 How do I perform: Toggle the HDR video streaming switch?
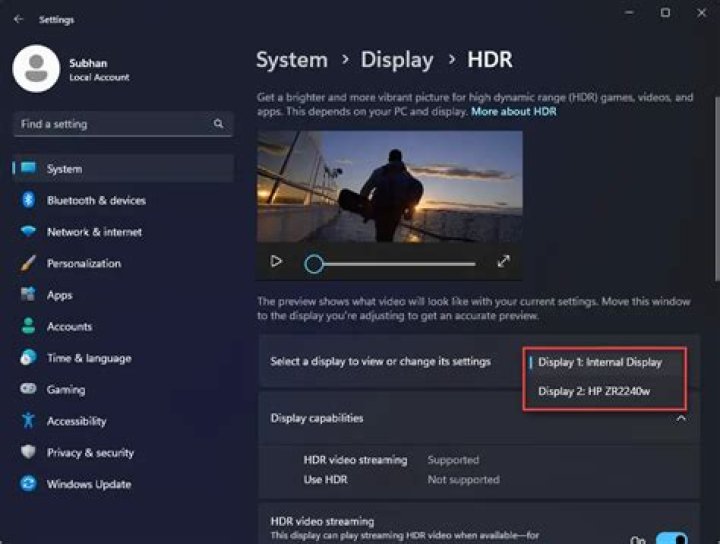click(671, 538)
